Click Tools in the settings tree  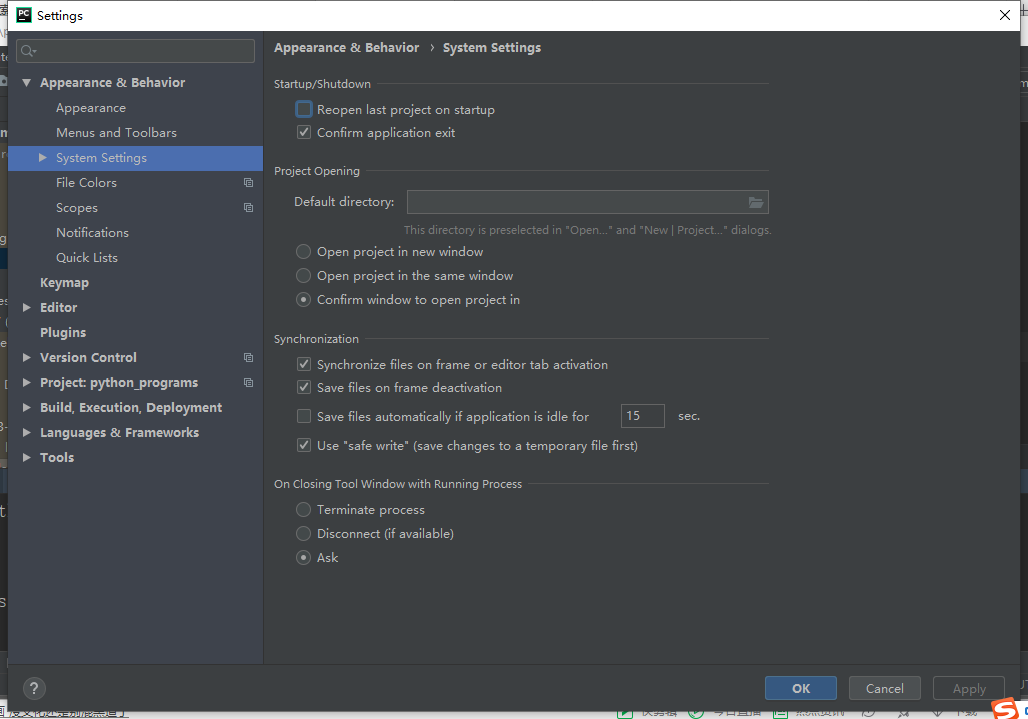(57, 457)
